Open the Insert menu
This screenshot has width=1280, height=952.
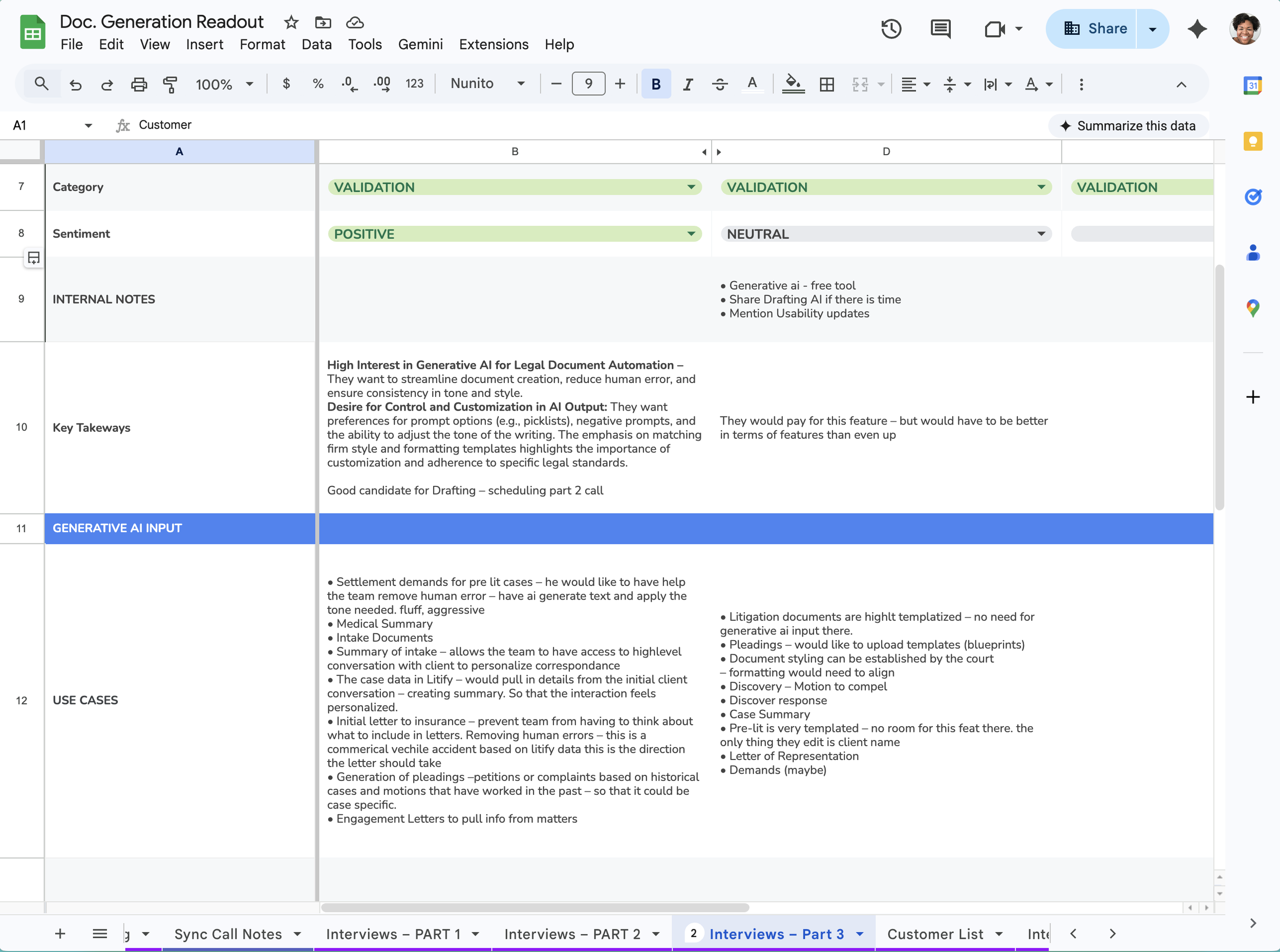204,45
